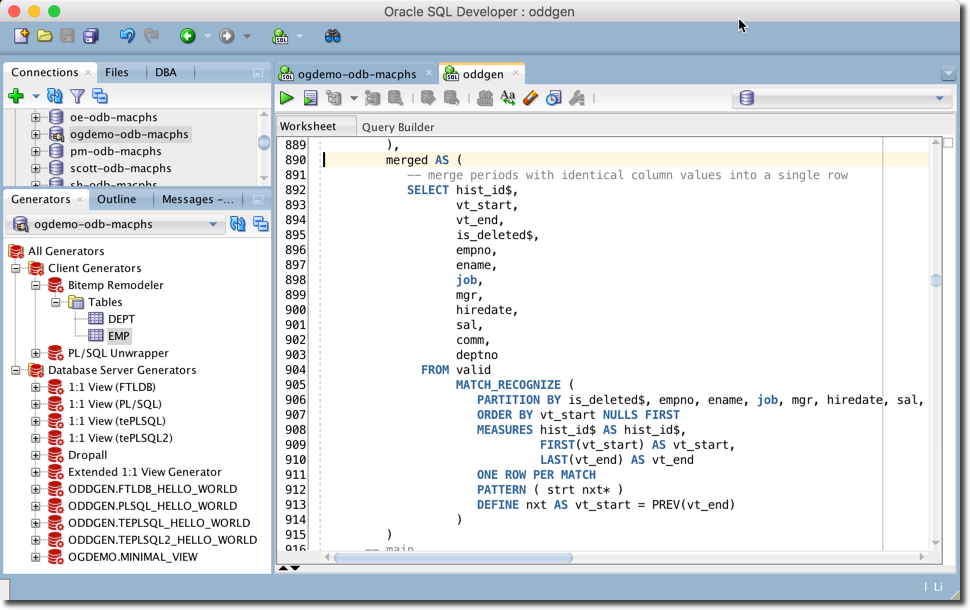Screen dimensions: 970x610
Task: Add a new connection with green plus
Action: pyautogui.click(x=16, y=96)
